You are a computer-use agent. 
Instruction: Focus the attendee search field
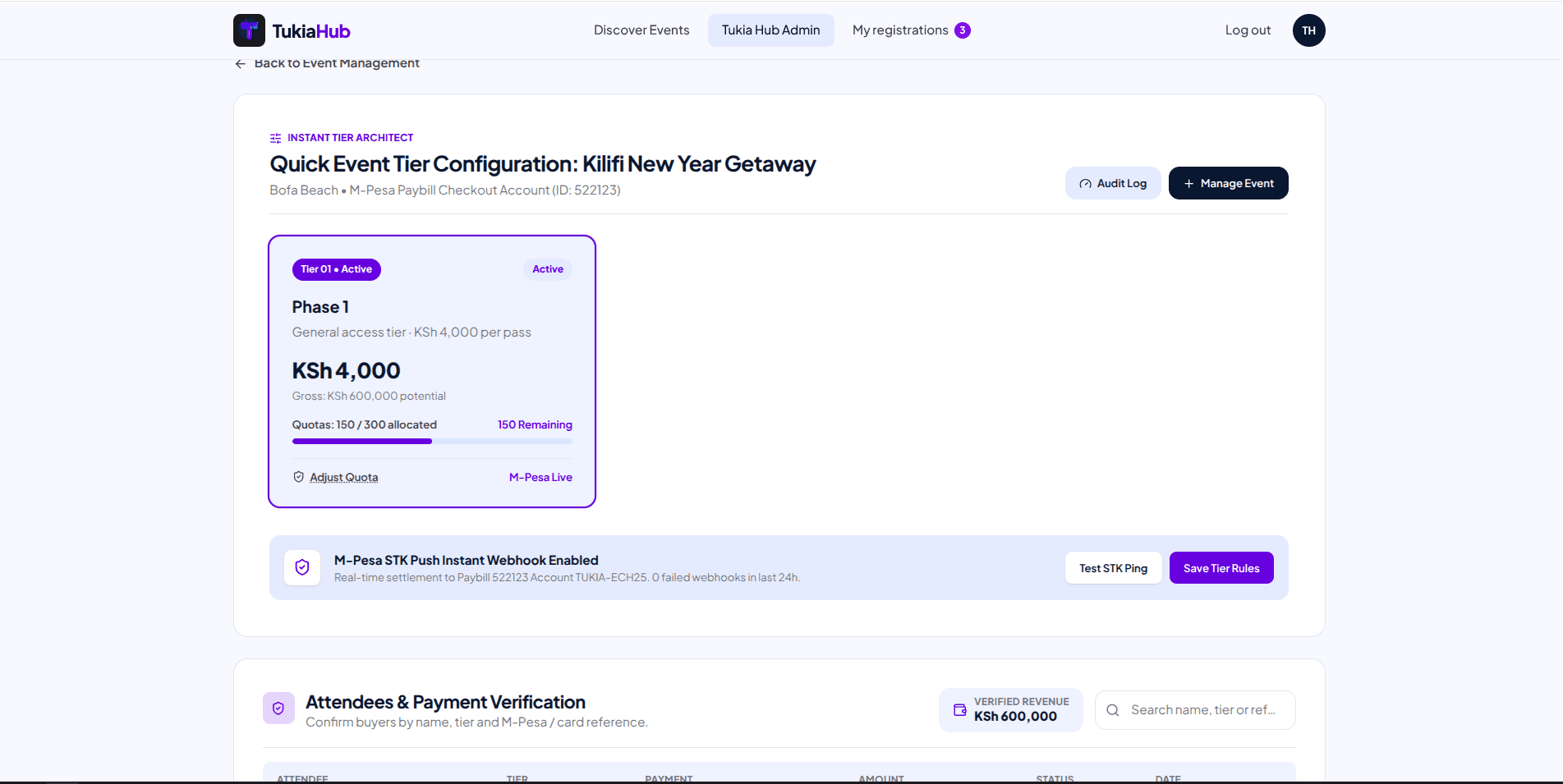click(x=1195, y=710)
